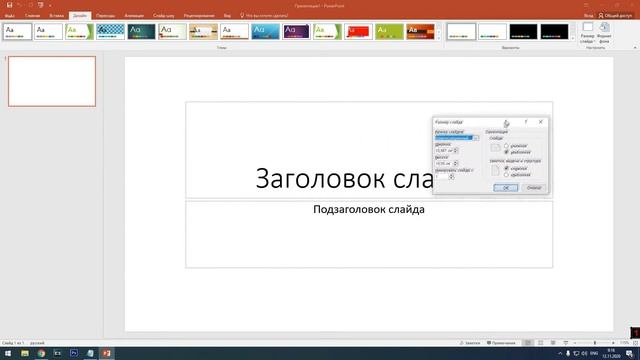Open Notes (Заметки) in the status bar
The image size is (640, 360).
470,343
